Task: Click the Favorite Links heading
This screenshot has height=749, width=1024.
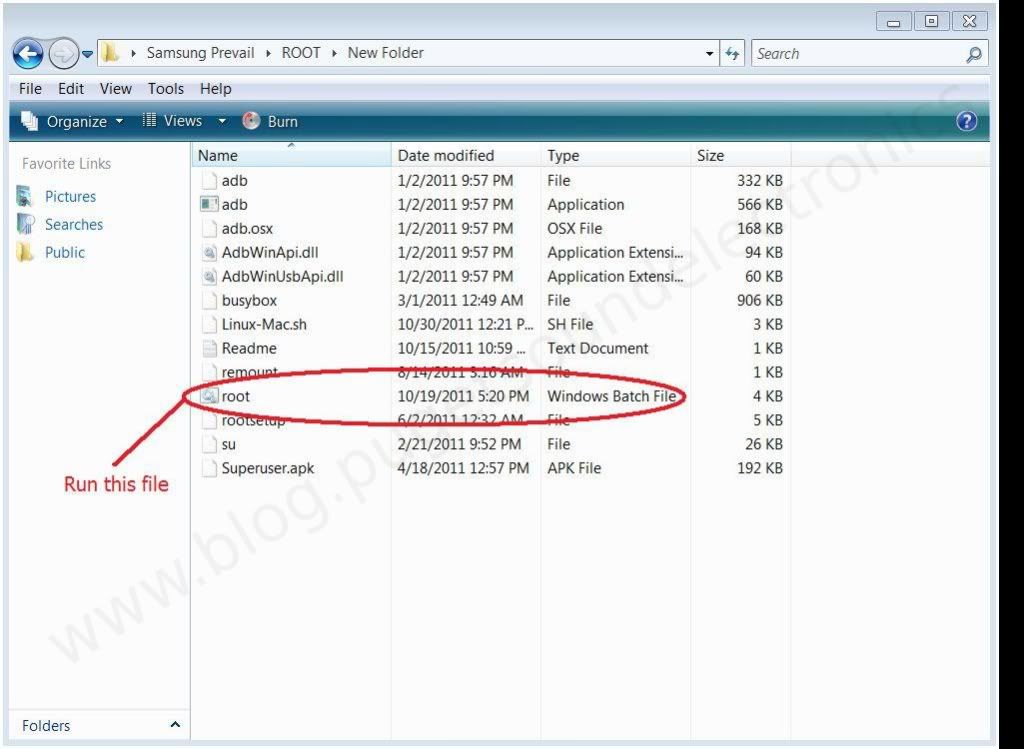Action: tap(67, 164)
